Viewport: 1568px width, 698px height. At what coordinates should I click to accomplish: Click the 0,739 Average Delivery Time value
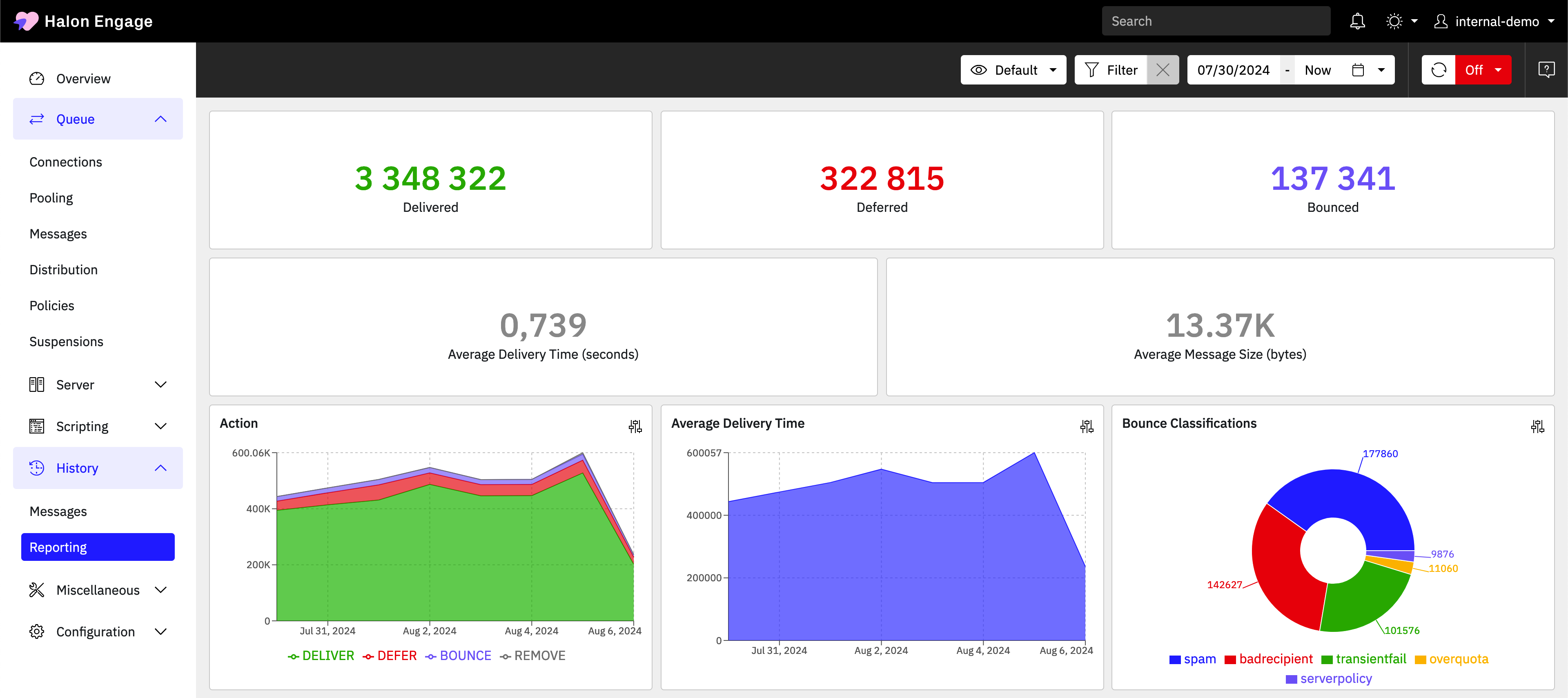[x=543, y=325]
